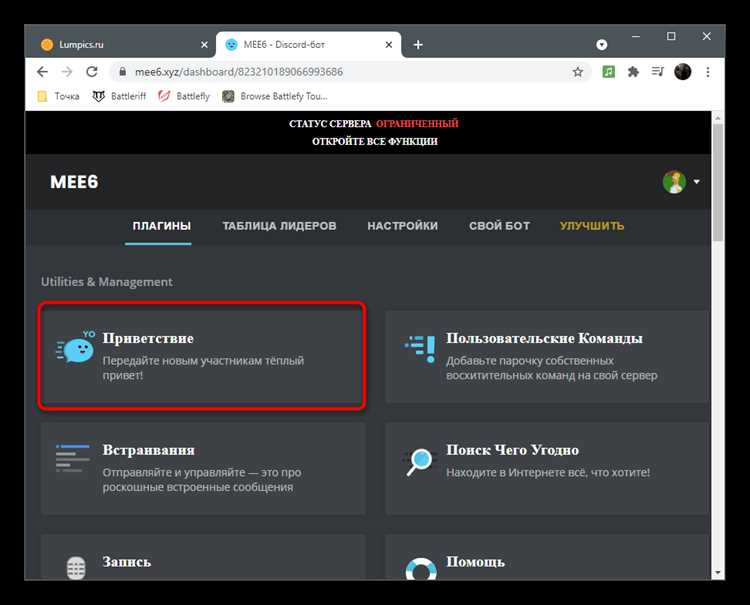
Task: Click the Помощь lifebuoy icon
Action: point(421,569)
